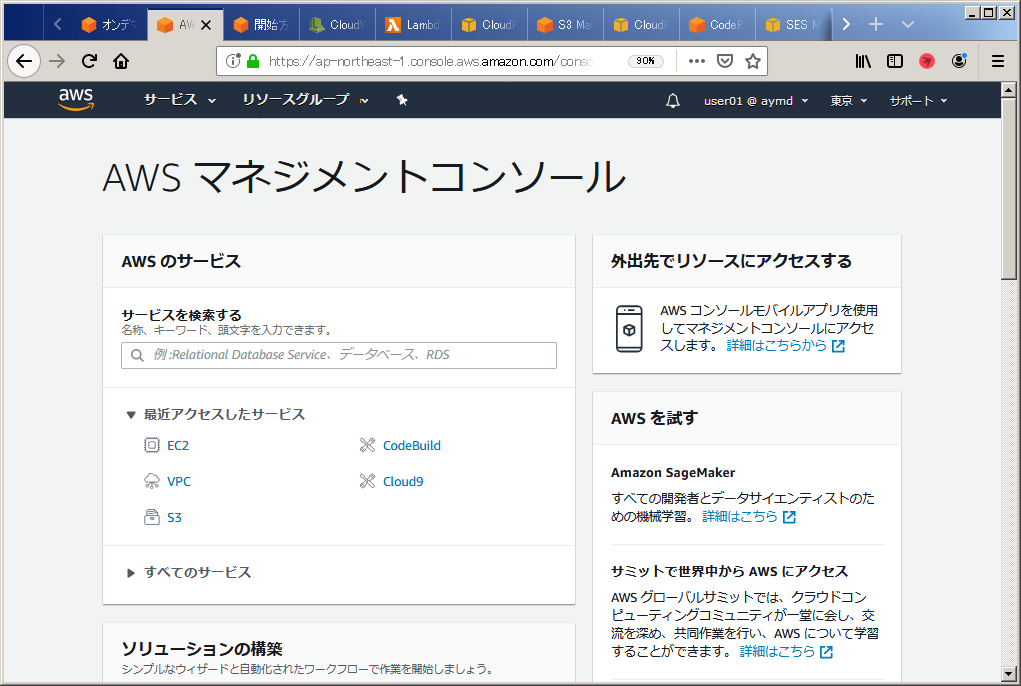Switch to the first CloudW tab
This screenshot has width=1021, height=686.
click(337, 25)
